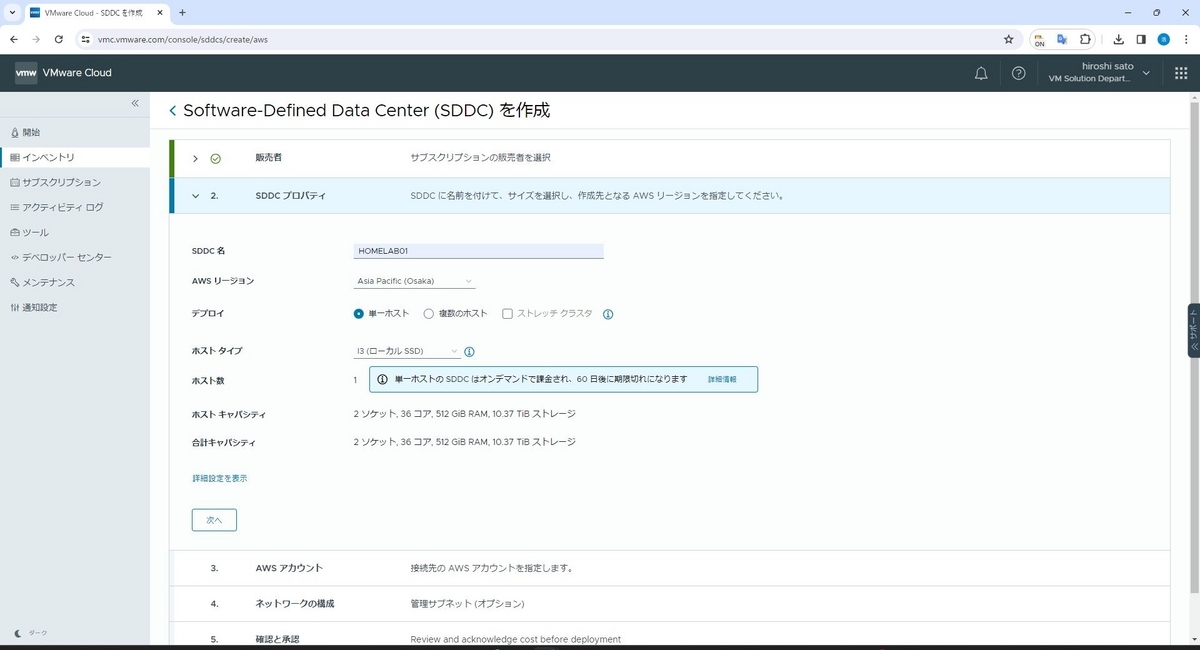Image resolution: width=1200 pixels, height=650 pixels.
Task: Click the info icon next to ストレッチ クラスタ
Action: click(608, 314)
